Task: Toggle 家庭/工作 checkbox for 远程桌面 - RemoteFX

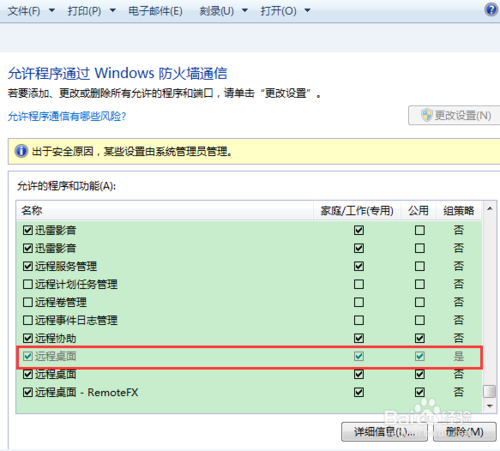Action: (359, 392)
